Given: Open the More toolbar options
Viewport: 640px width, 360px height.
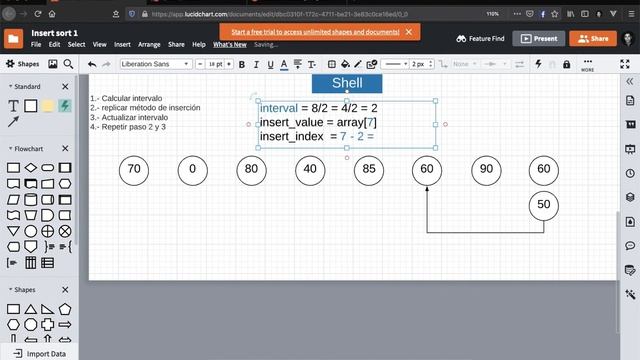Looking at the screenshot, I should [588, 64].
